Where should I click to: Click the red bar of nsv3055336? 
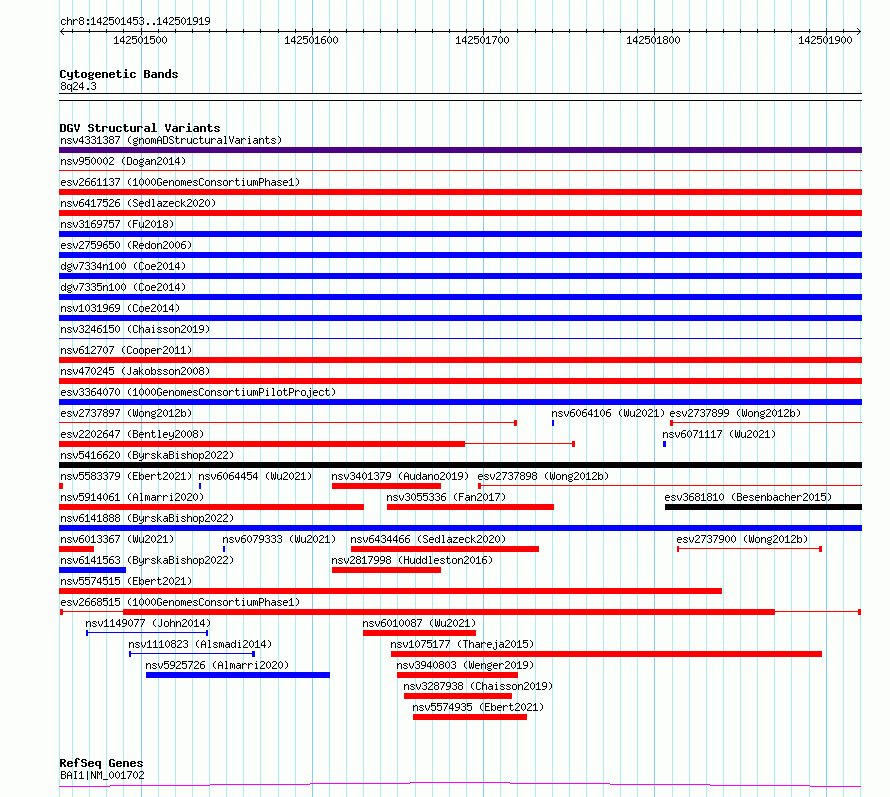(471, 507)
